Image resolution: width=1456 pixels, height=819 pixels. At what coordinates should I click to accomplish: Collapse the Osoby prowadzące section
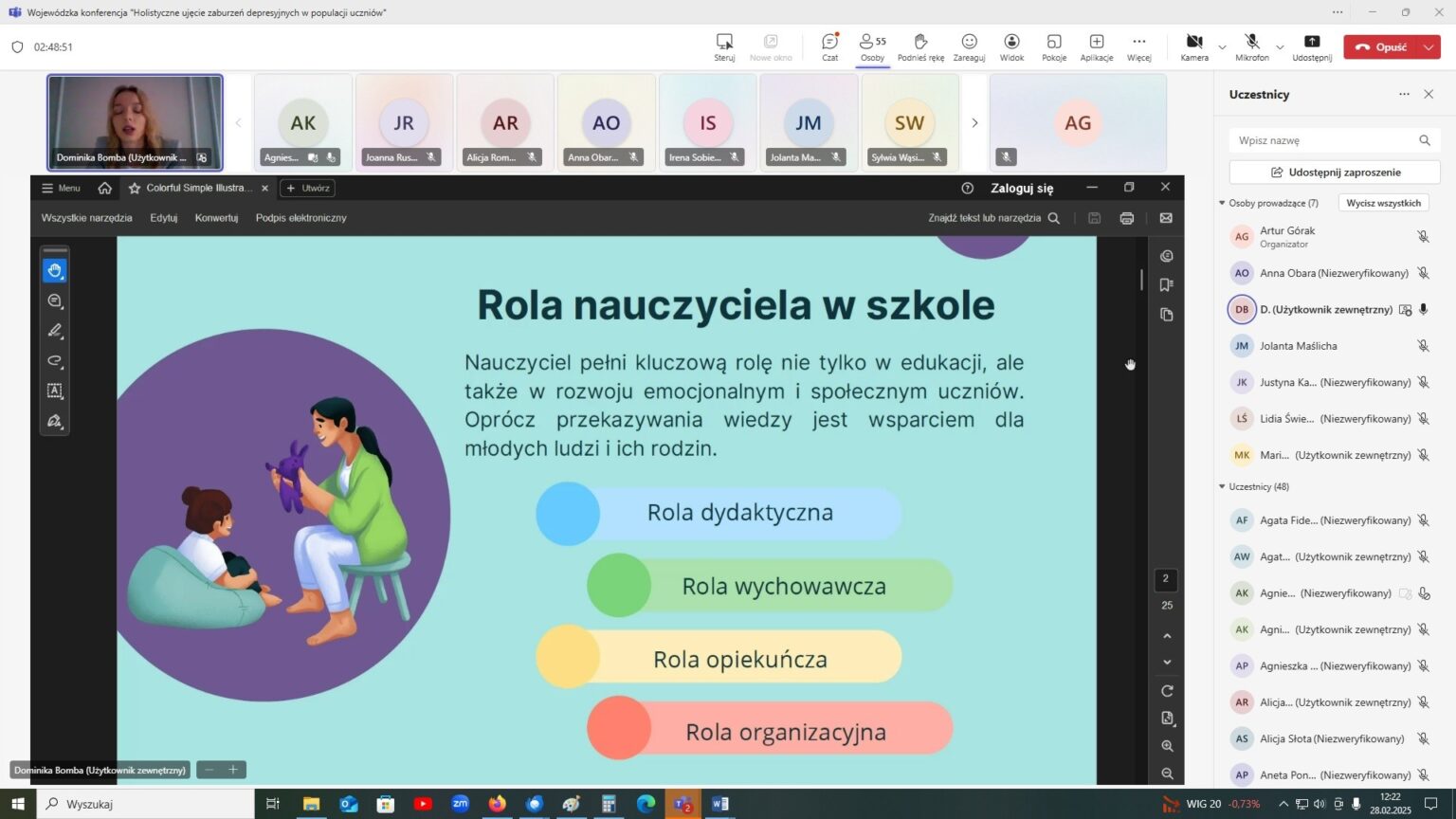pos(1222,203)
